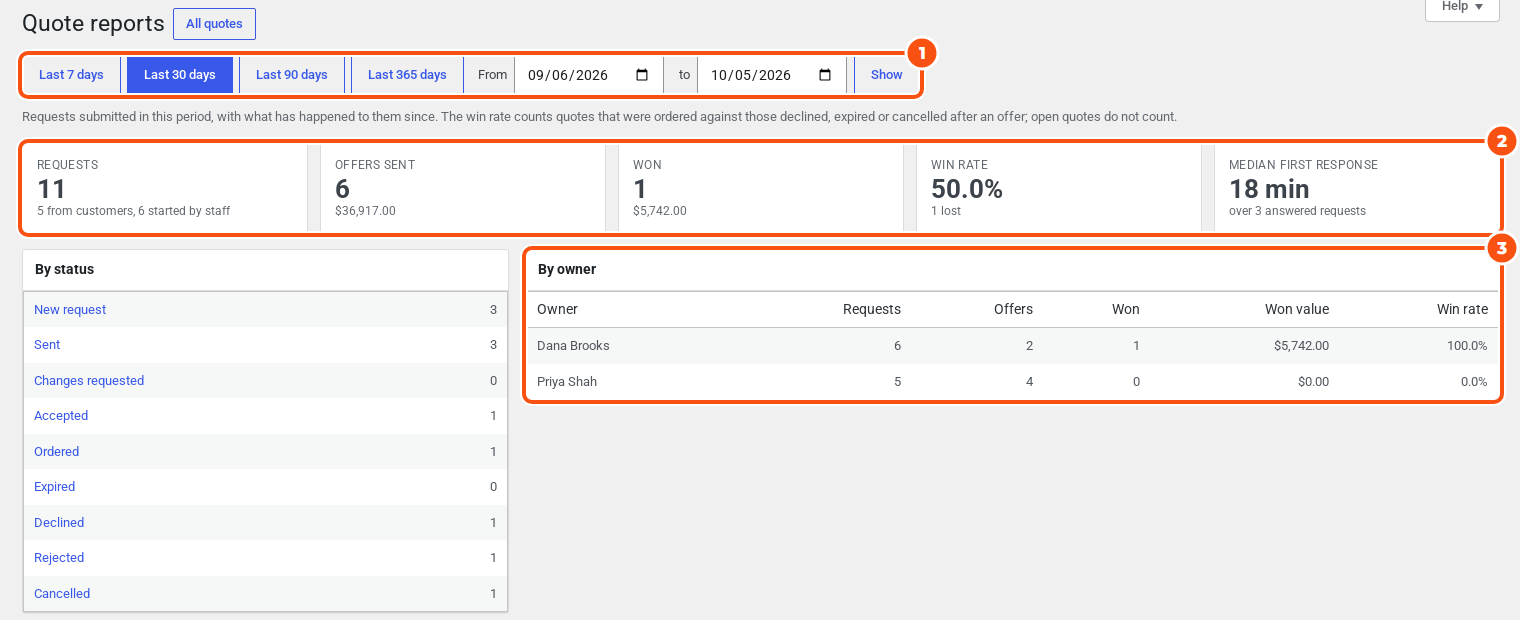Open the Rejected status link

coord(59,558)
